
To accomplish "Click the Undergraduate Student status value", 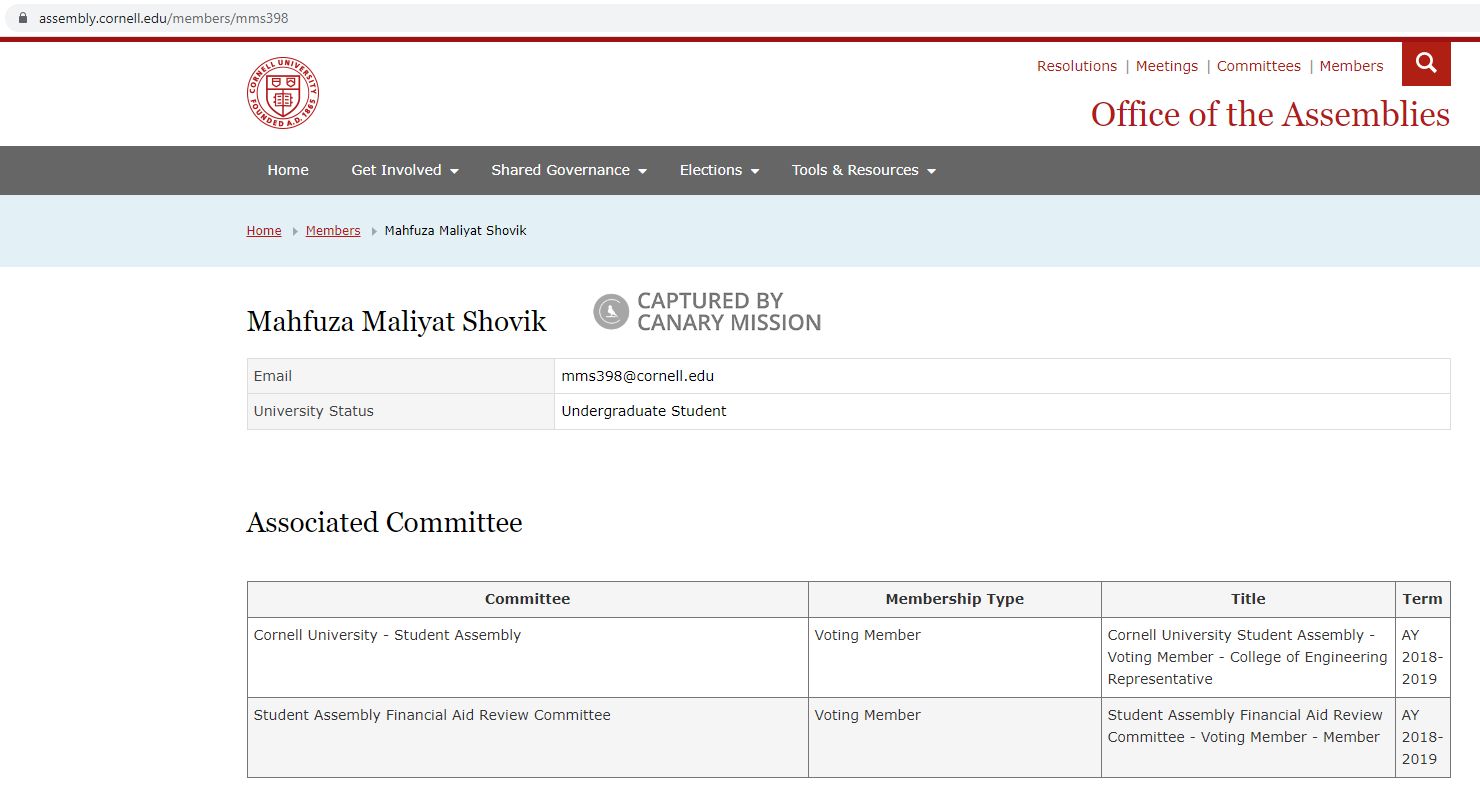I will coord(644,411).
